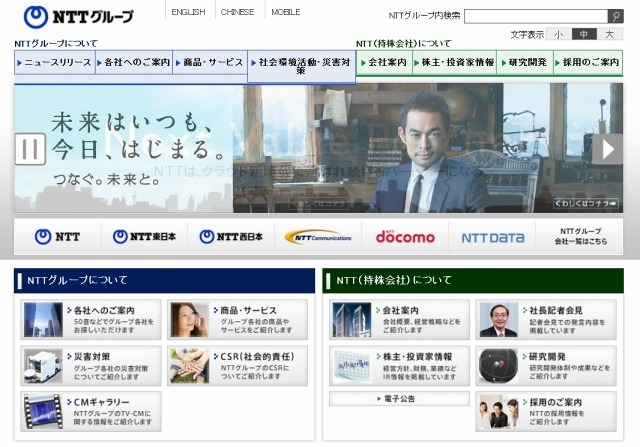Open 商品・サービス card title link
This screenshot has width=640, height=447.
point(248,311)
